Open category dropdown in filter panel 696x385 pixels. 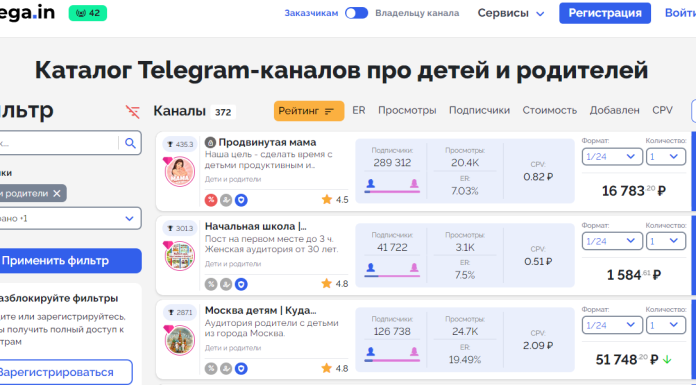[x=70, y=218]
